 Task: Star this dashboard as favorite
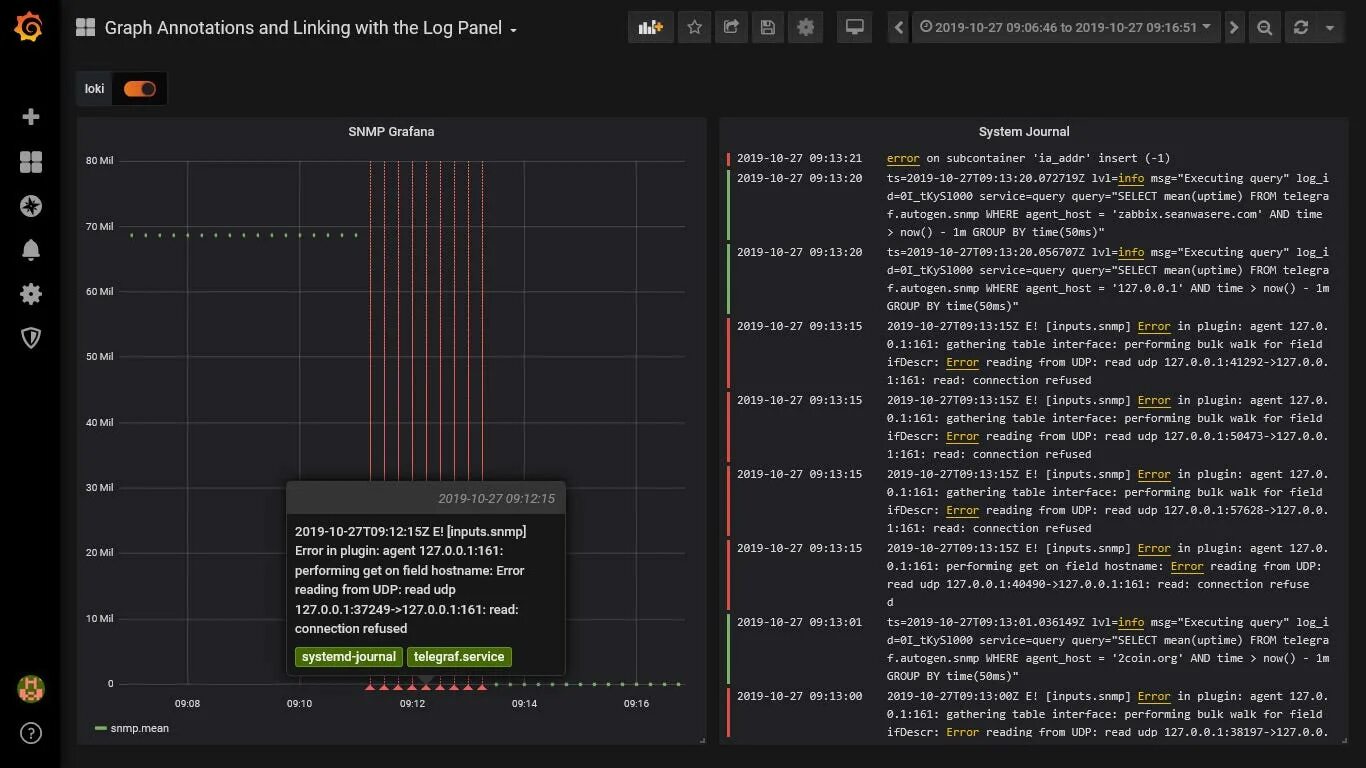(694, 28)
